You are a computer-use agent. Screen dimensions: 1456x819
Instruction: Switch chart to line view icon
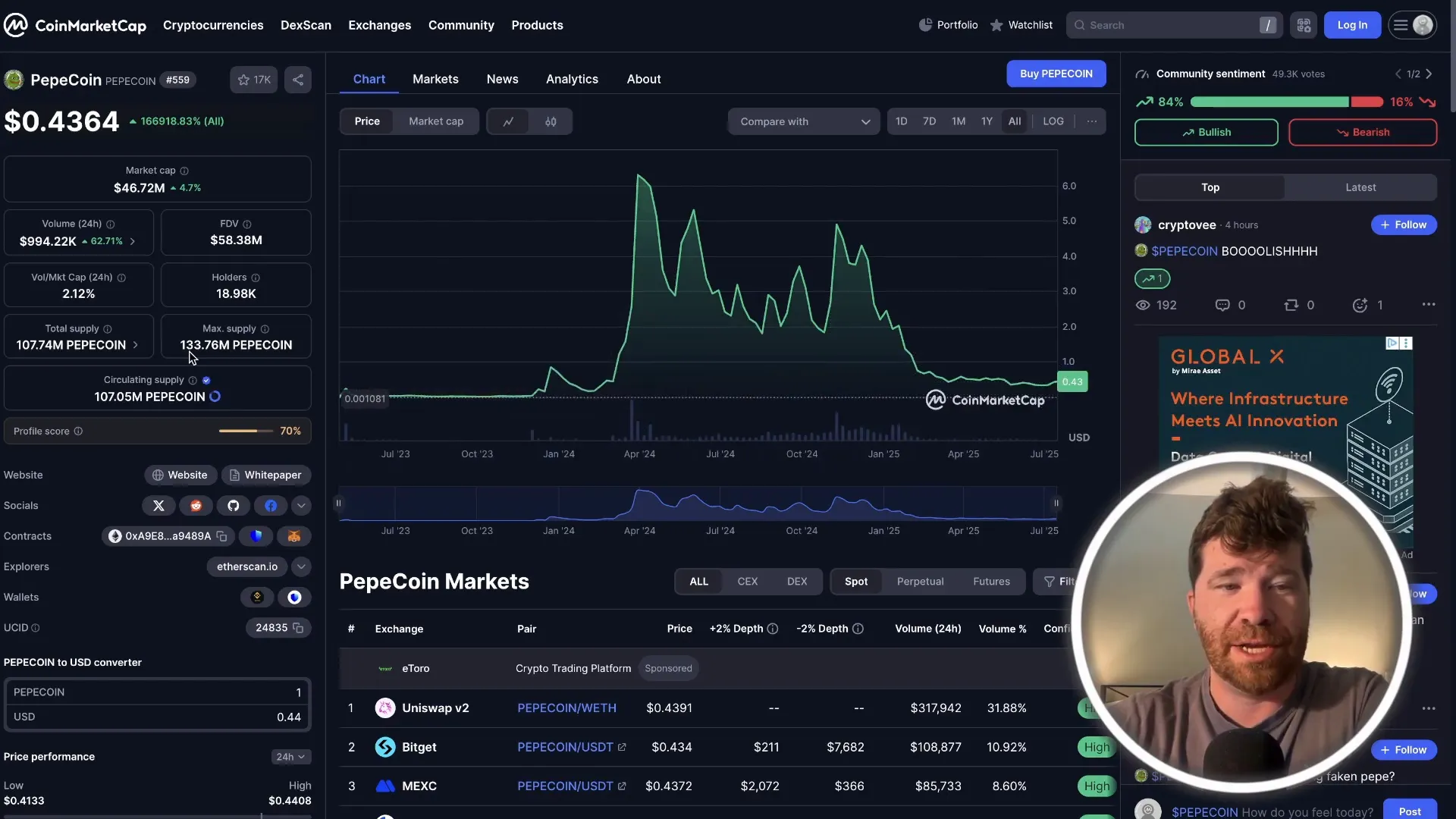click(508, 121)
